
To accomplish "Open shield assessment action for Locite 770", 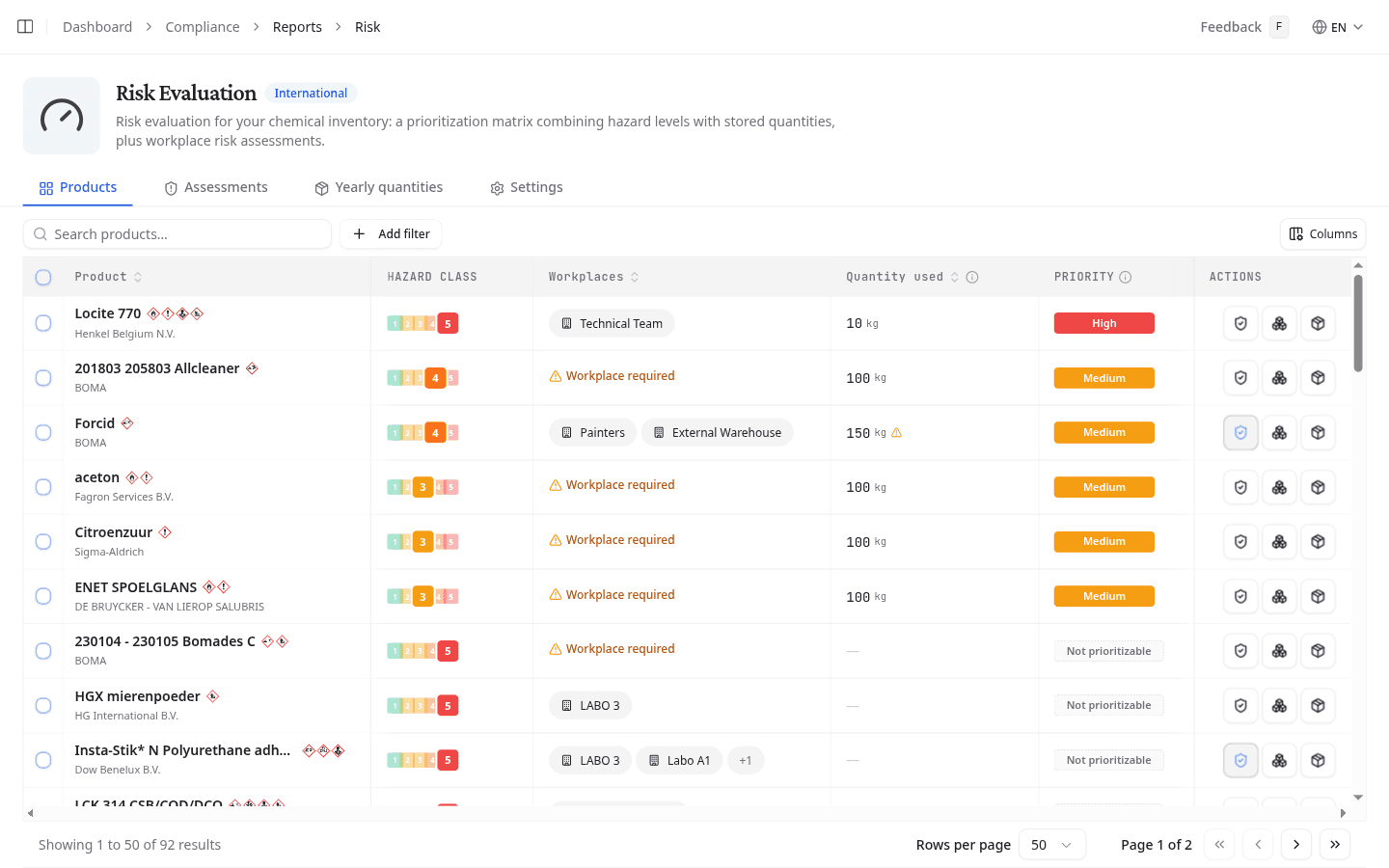I will (x=1240, y=324).
